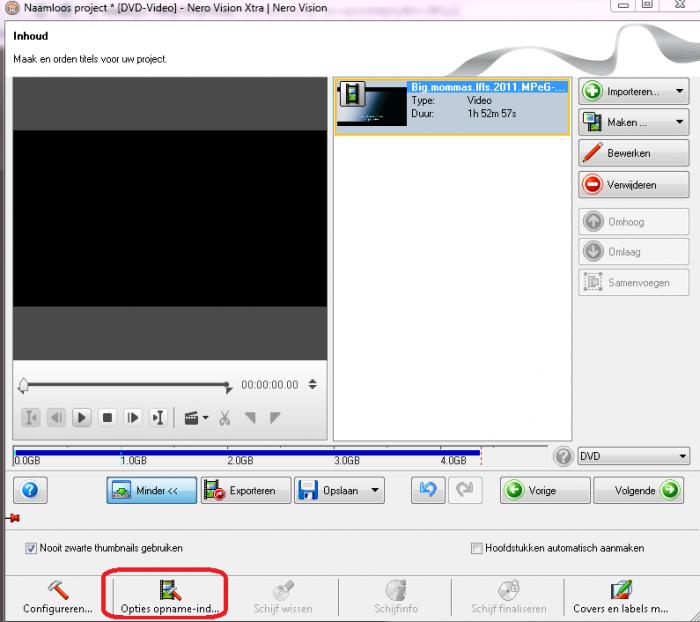Image resolution: width=700 pixels, height=622 pixels.
Task: Click the Omhoog move-up button
Action: pyautogui.click(x=633, y=221)
